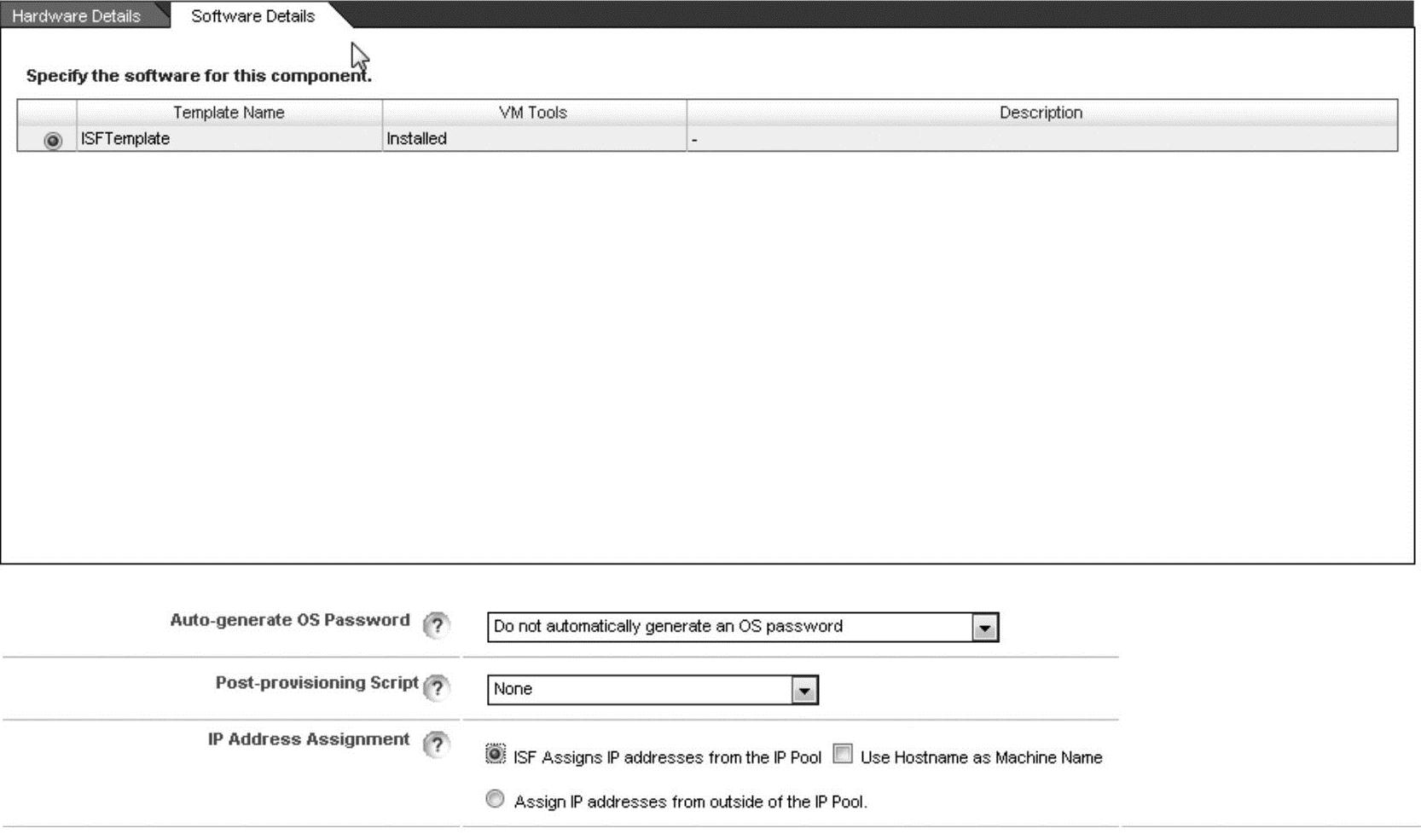Select the ISFTemplate radio button

53,141
